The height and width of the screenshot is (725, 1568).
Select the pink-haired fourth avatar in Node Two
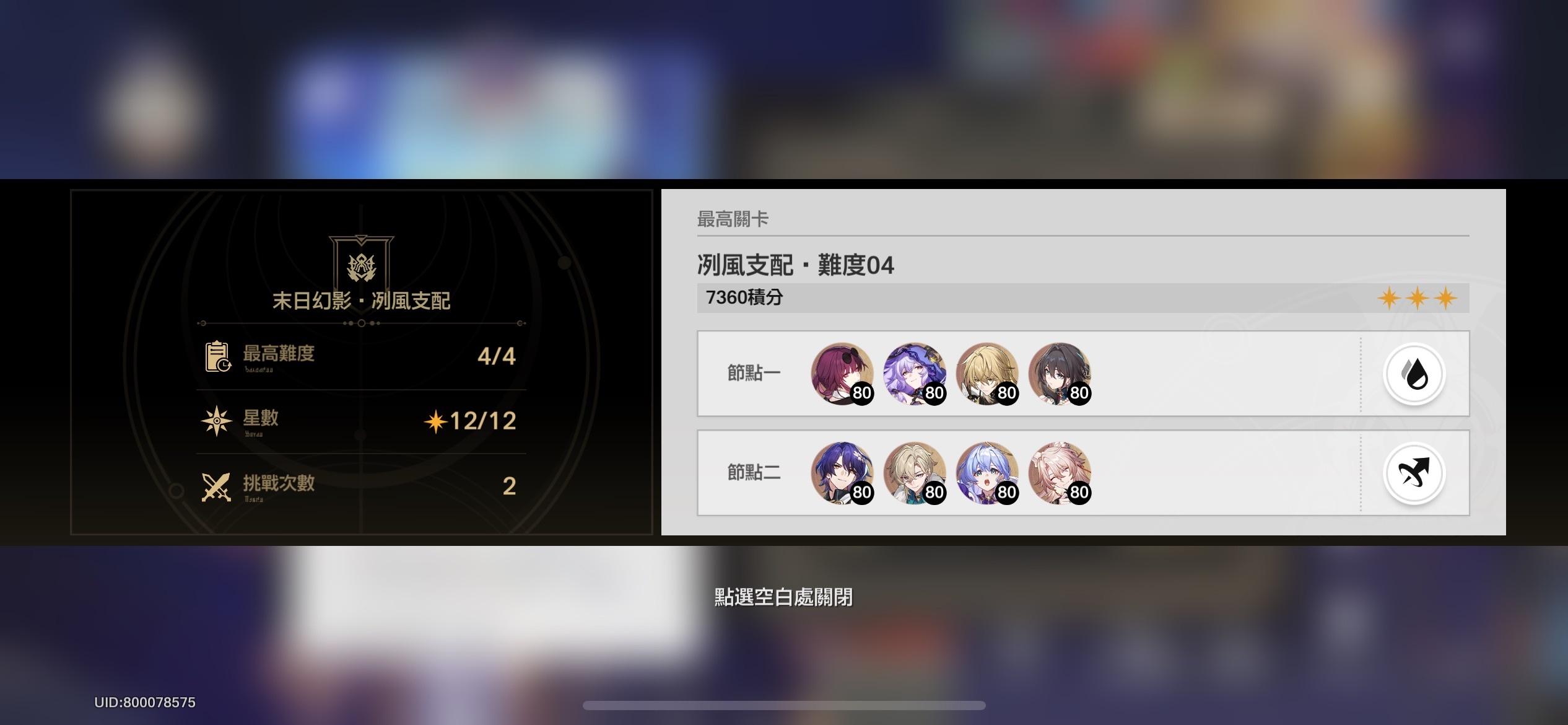[x=1060, y=473]
